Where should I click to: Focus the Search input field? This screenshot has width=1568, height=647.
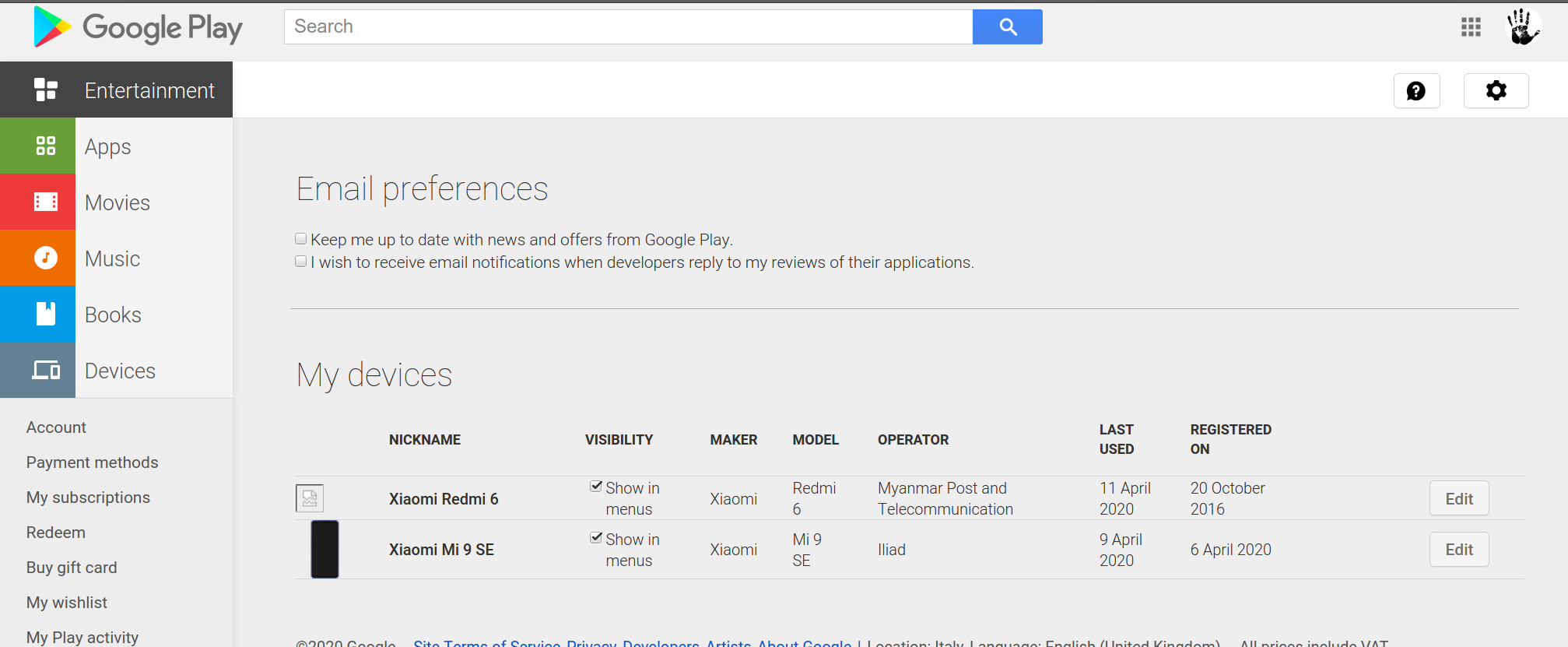pos(629,27)
